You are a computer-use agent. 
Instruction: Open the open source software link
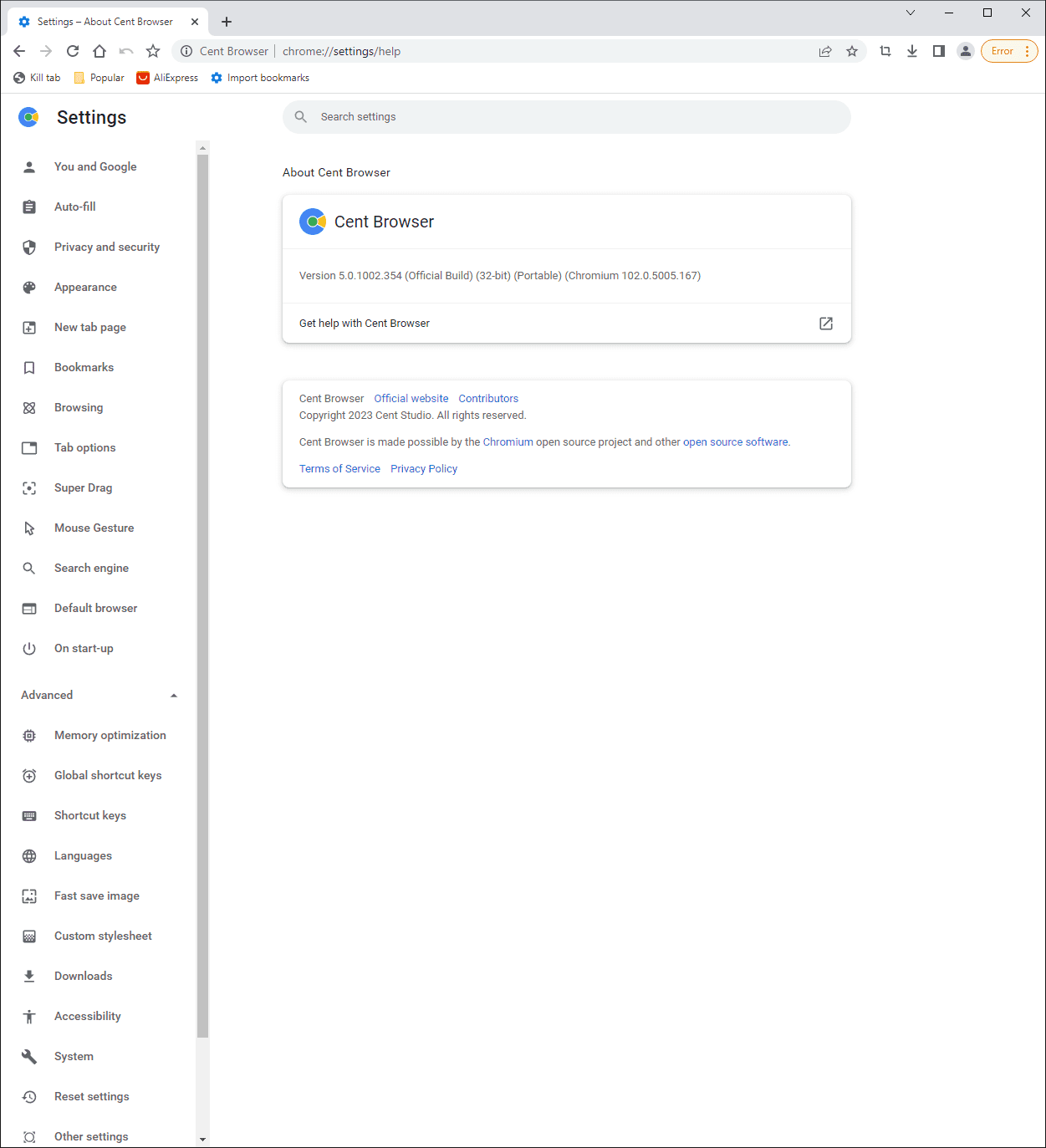[736, 442]
